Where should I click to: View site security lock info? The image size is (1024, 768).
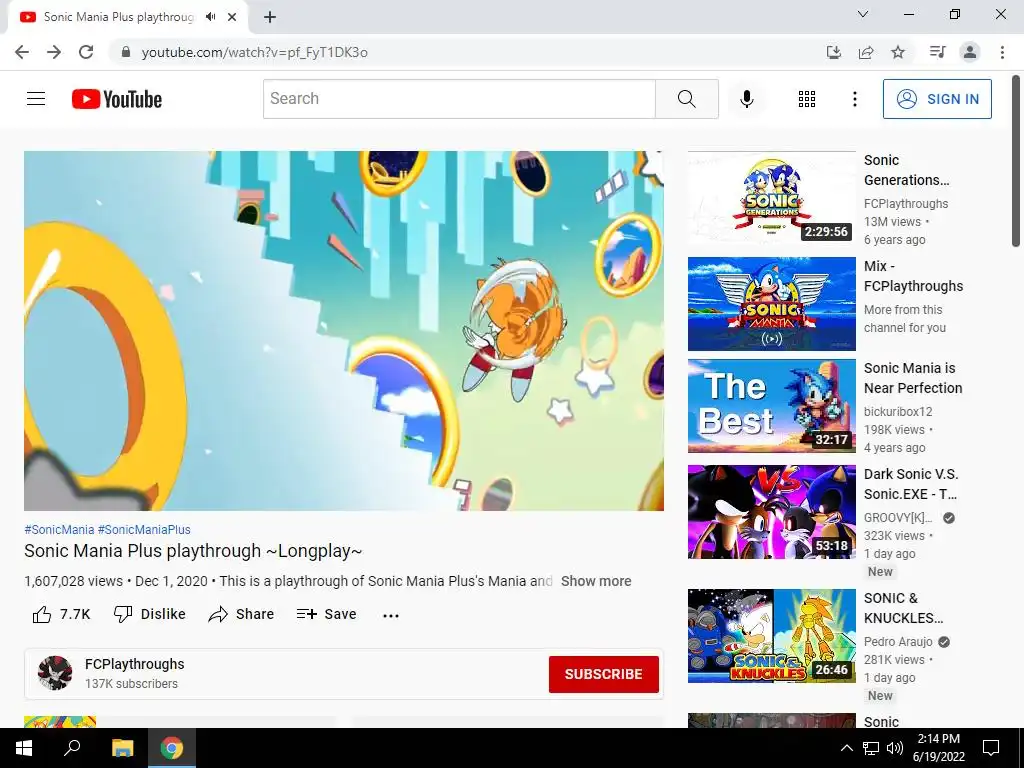[125, 52]
